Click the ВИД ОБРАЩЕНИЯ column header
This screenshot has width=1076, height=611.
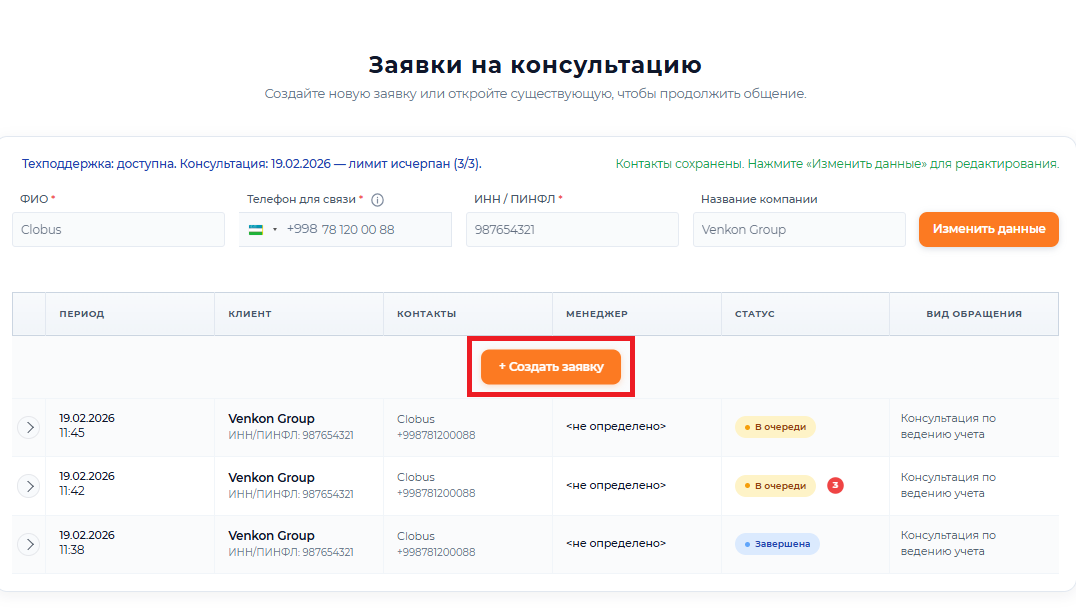pyautogui.click(x=973, y=314)
